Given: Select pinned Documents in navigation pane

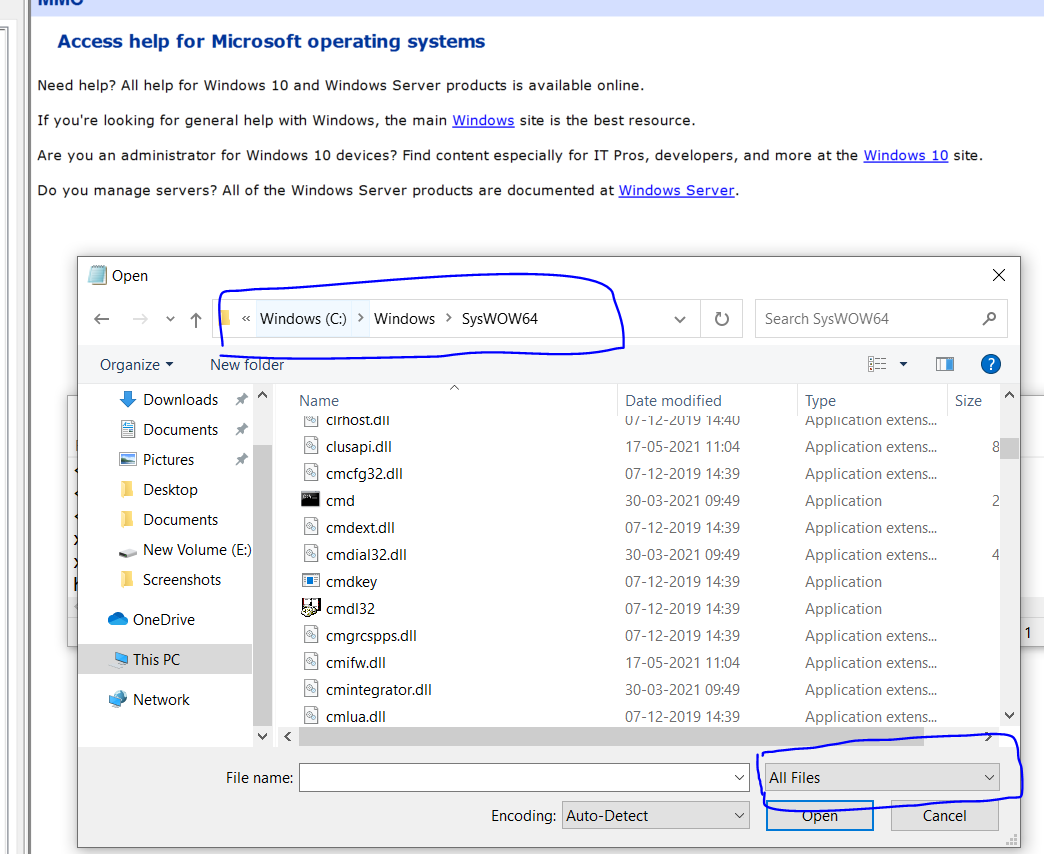Looking at the screenshot, I should tap(180, 429).
